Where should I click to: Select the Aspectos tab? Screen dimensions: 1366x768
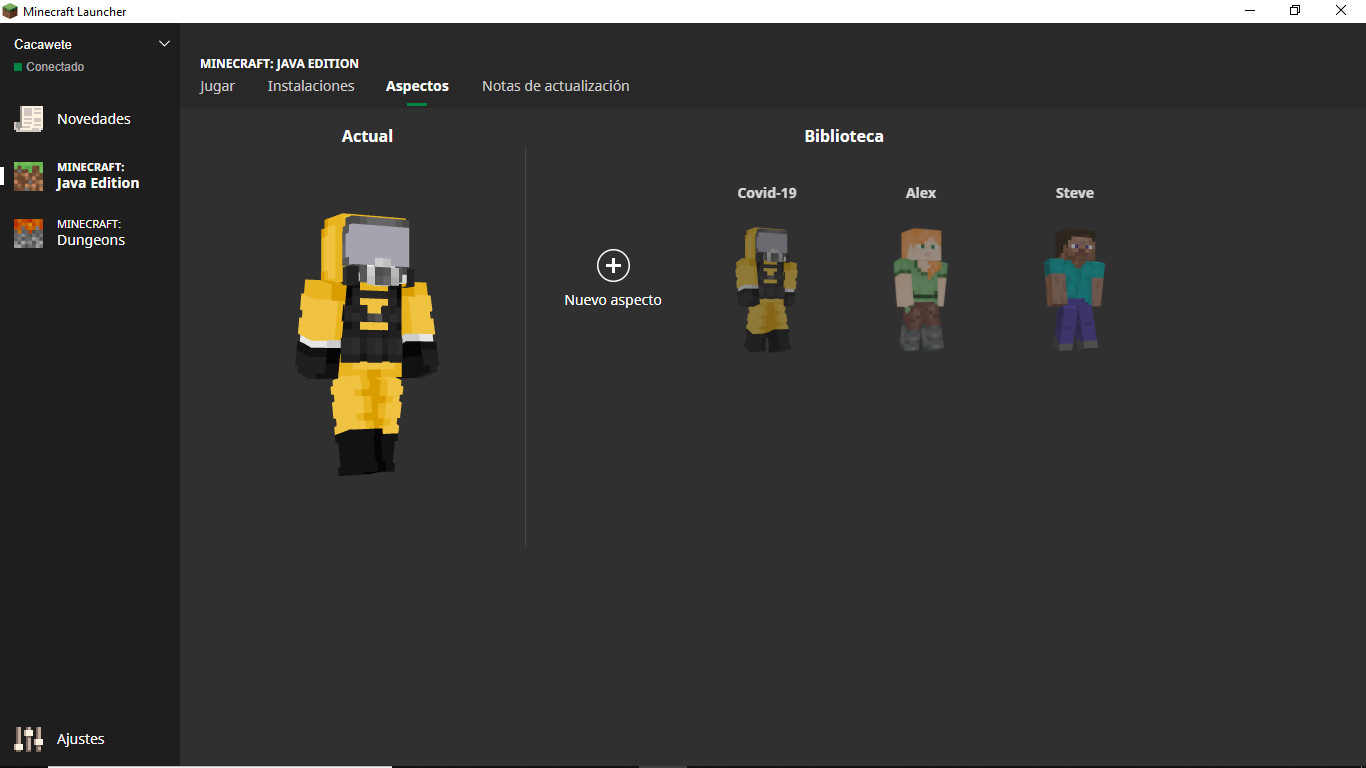pyautogui.click(x=417, y=86)
